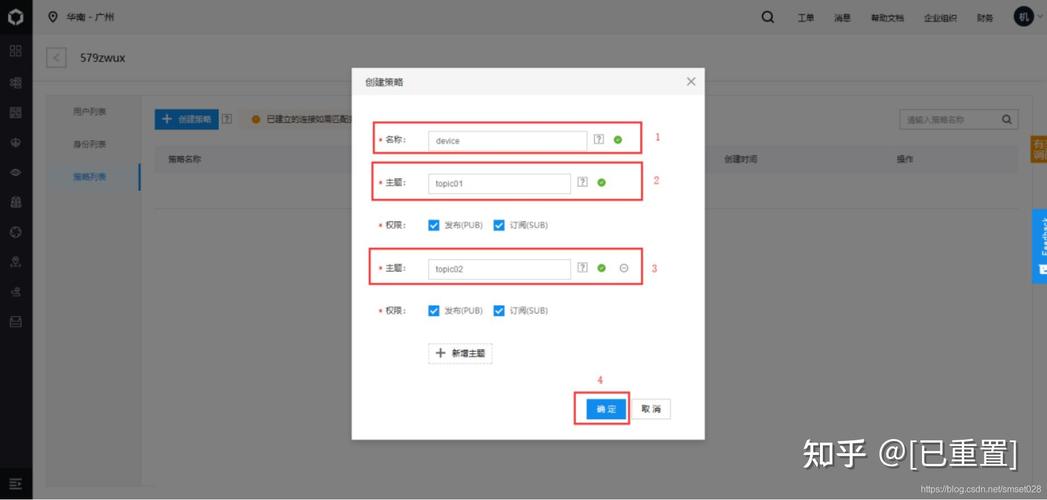
Task: Click the 新增主题 button
Action: tap(460, 353)
